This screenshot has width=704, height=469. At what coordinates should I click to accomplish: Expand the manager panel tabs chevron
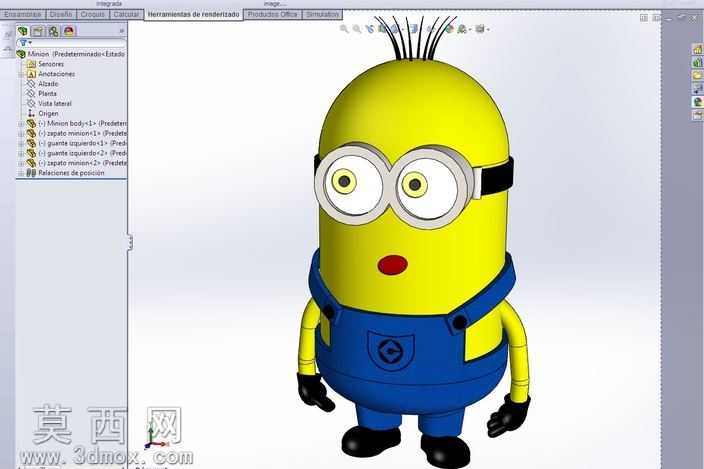point(121,31)
